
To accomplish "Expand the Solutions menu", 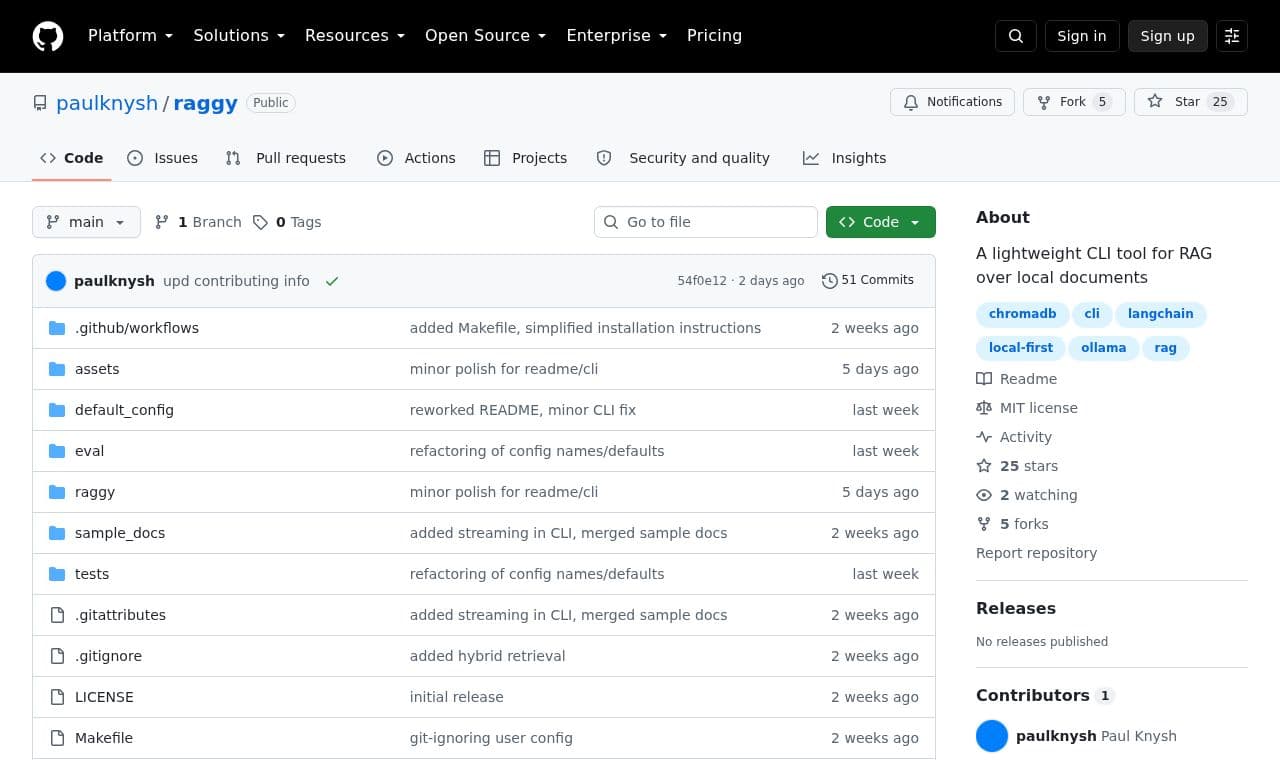I will (239, 36).
